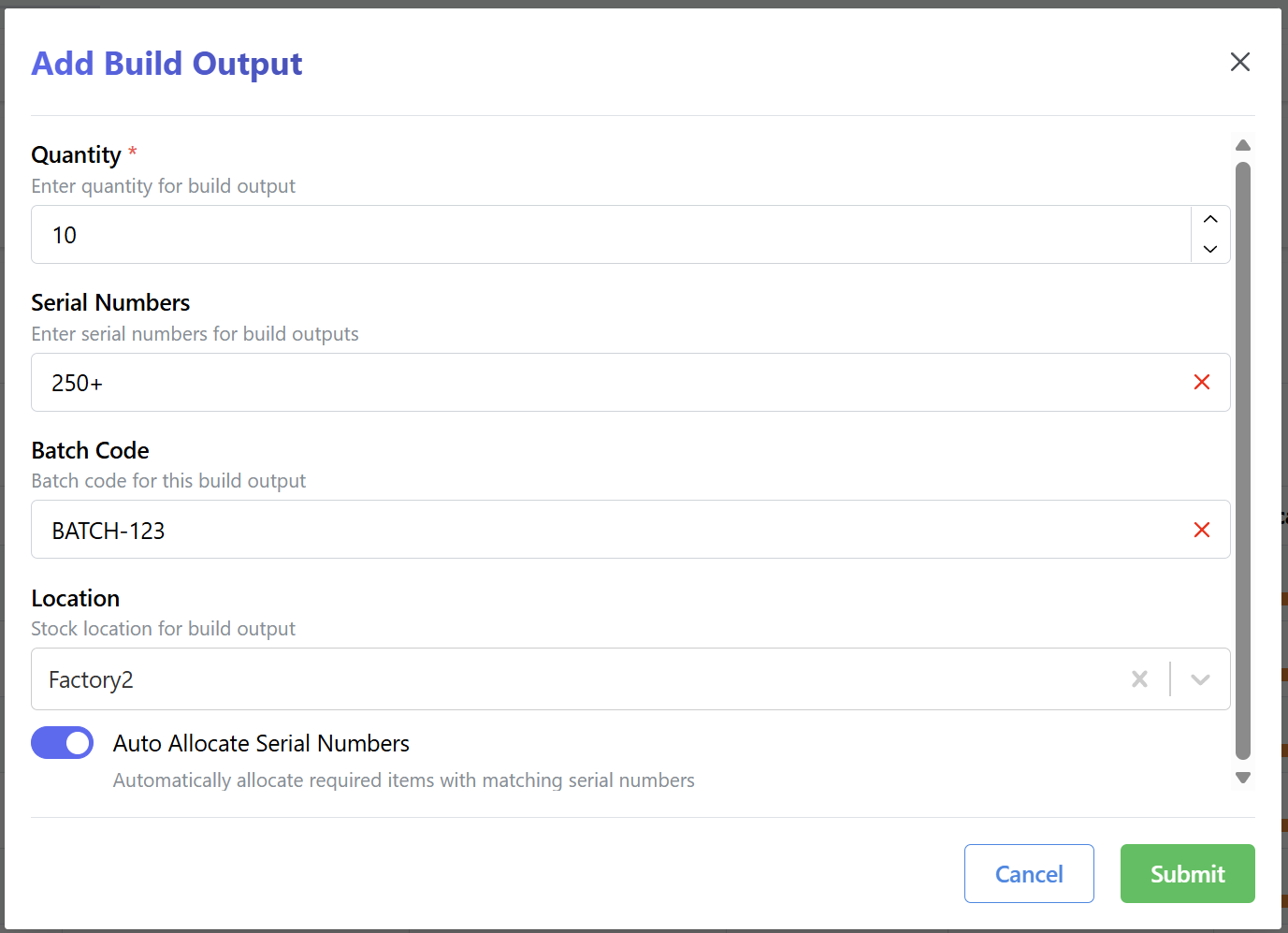Clear the Batch Code field with the red X

coord(1201,530)
